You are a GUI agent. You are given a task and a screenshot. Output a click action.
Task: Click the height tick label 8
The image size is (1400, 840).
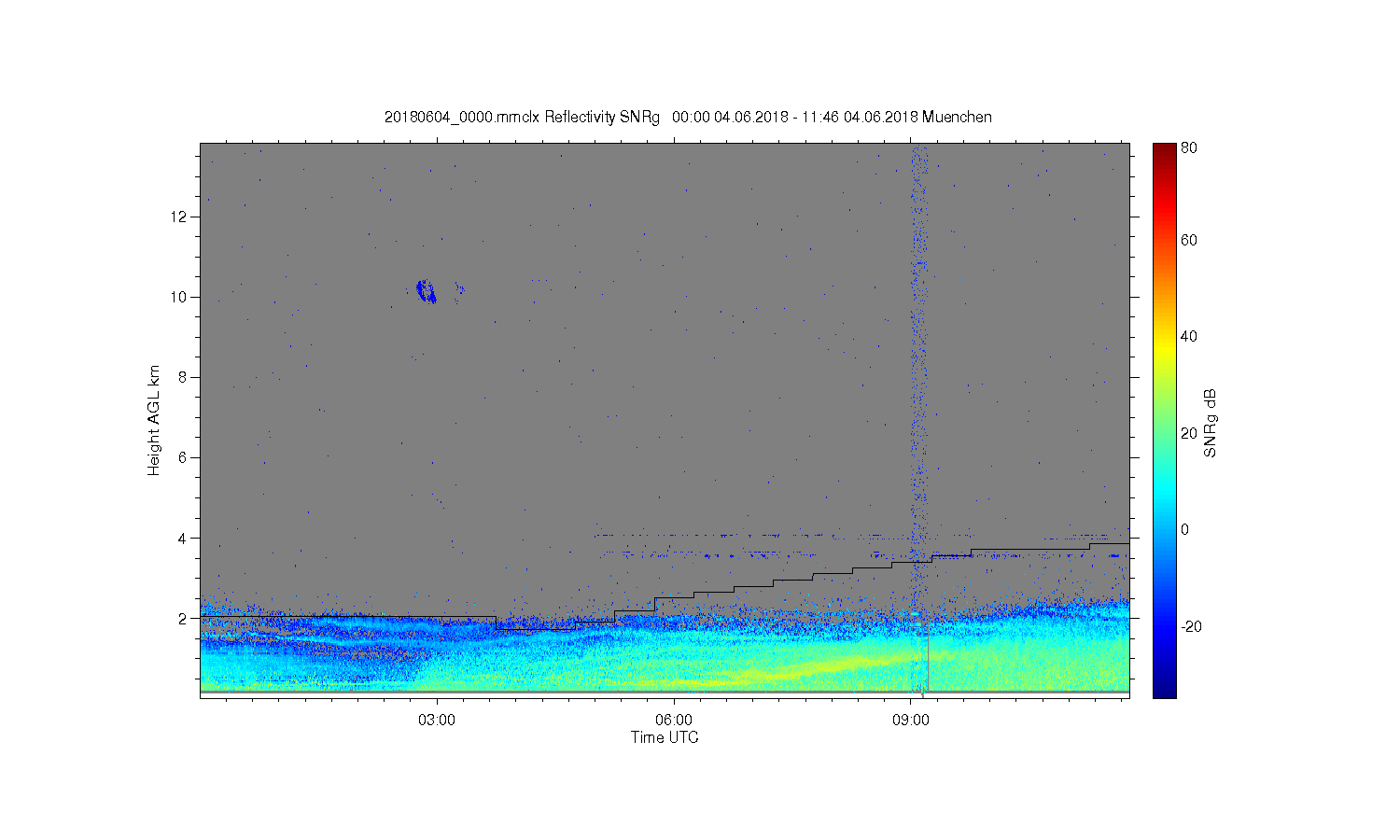183,377
